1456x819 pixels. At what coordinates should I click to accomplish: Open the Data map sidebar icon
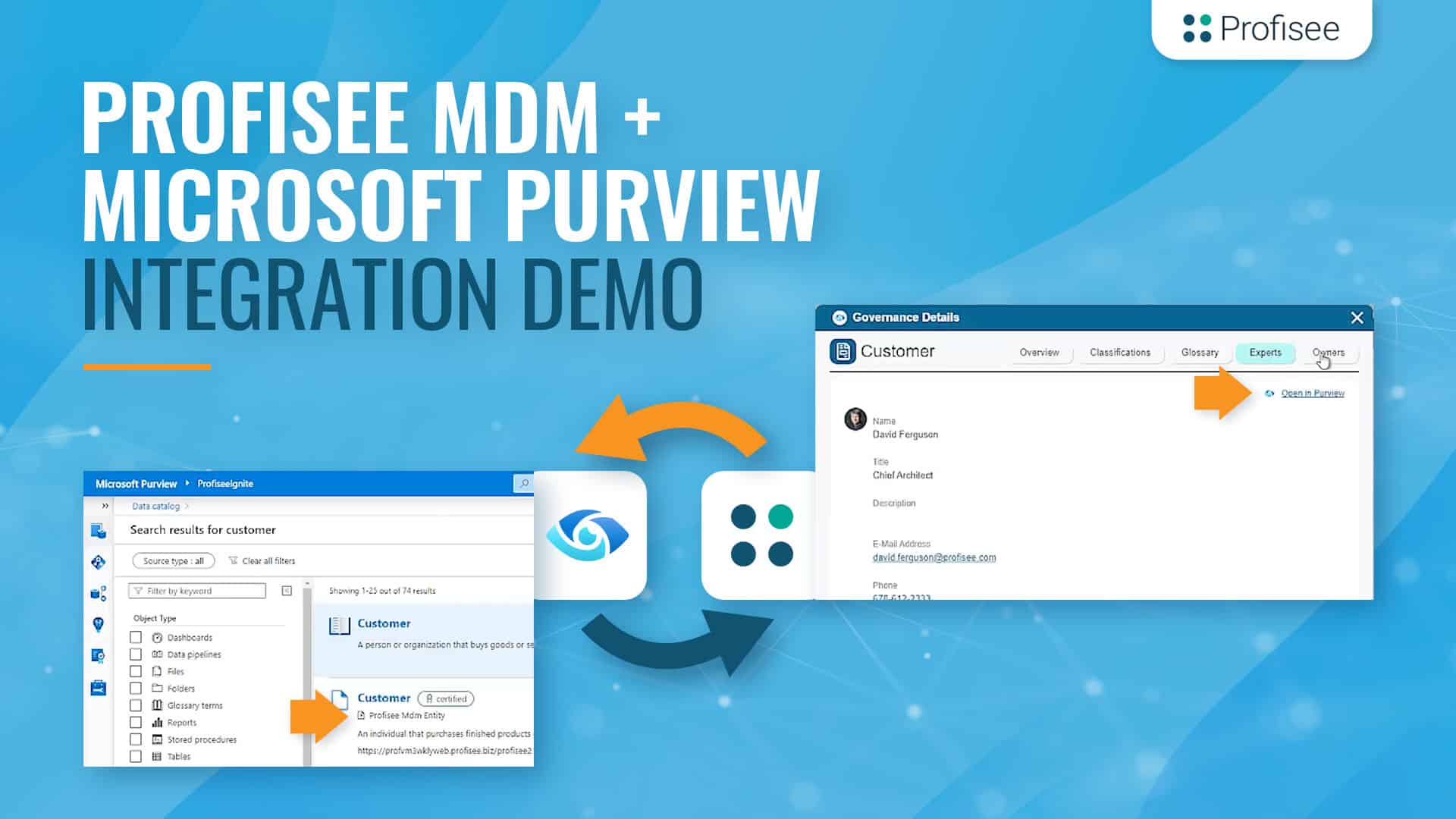[98, 562]
